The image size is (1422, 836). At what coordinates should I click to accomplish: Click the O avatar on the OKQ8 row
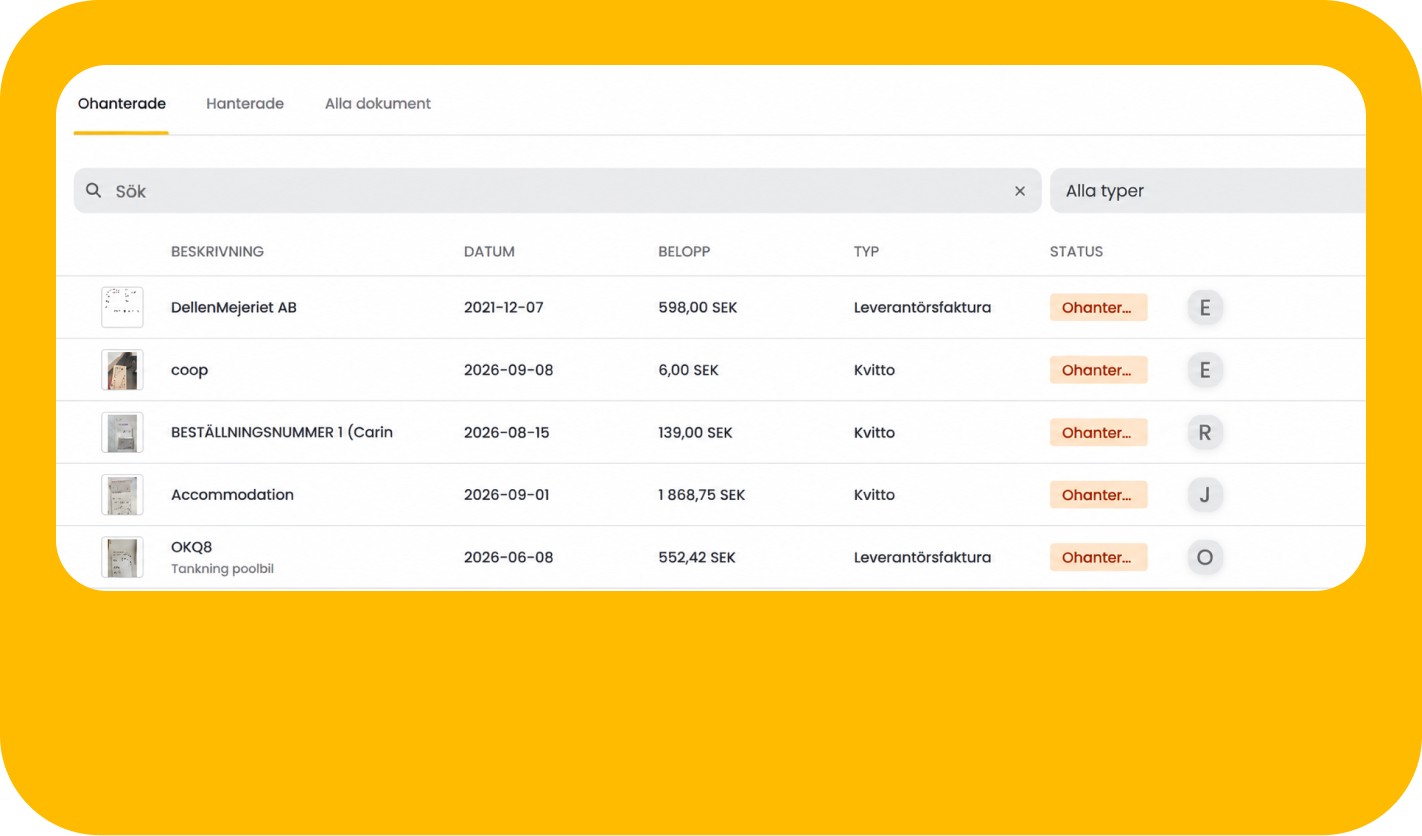[1205, 558]
